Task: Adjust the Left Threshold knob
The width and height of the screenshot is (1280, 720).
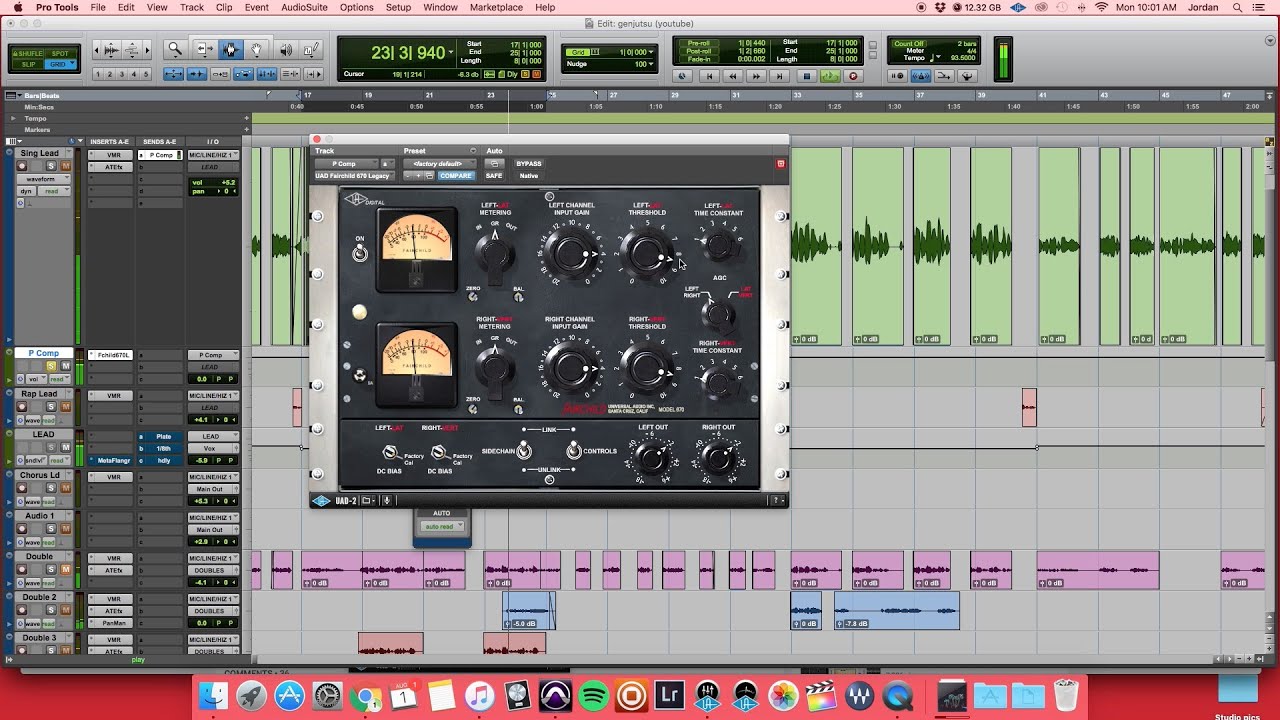Action: (x=647, y=254)
